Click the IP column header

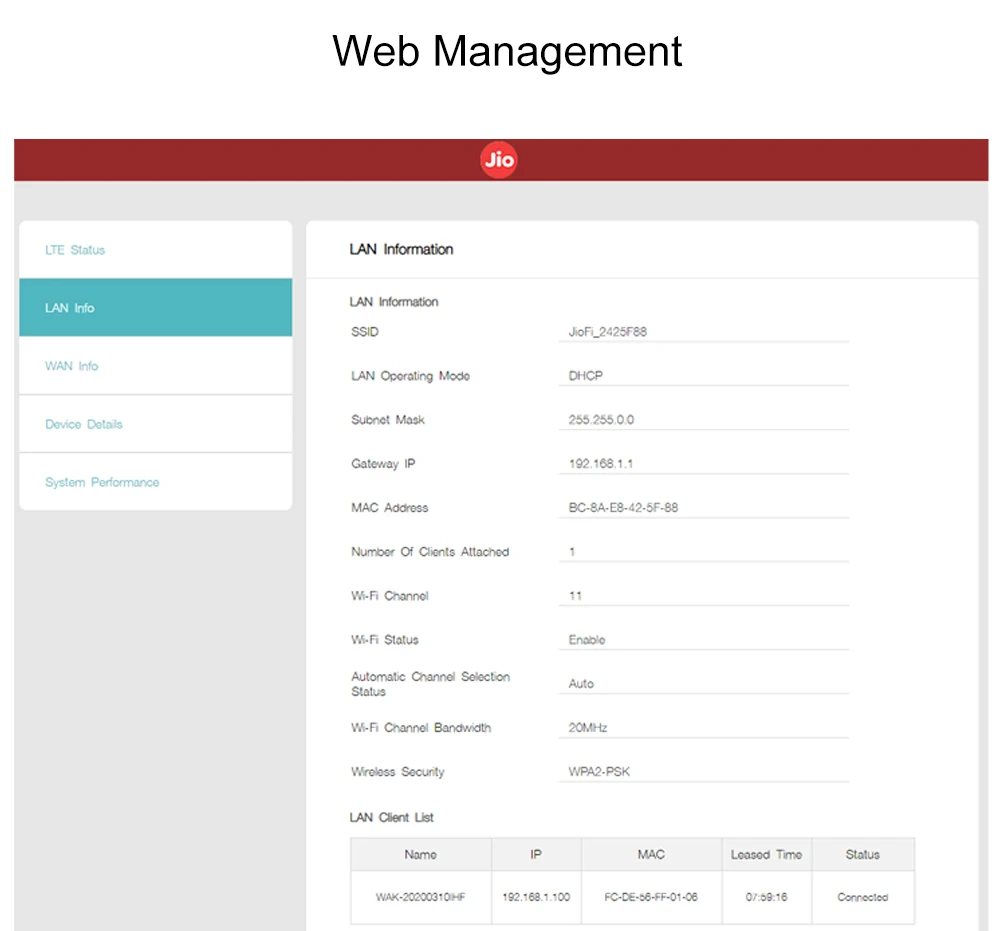536,854
